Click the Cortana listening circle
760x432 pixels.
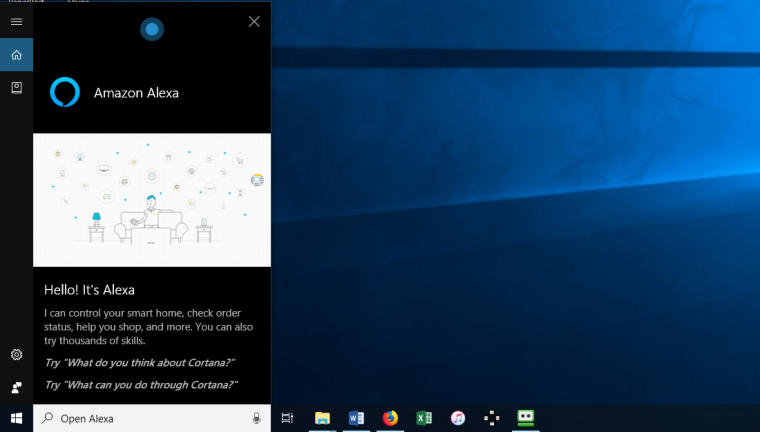point(152,29)
